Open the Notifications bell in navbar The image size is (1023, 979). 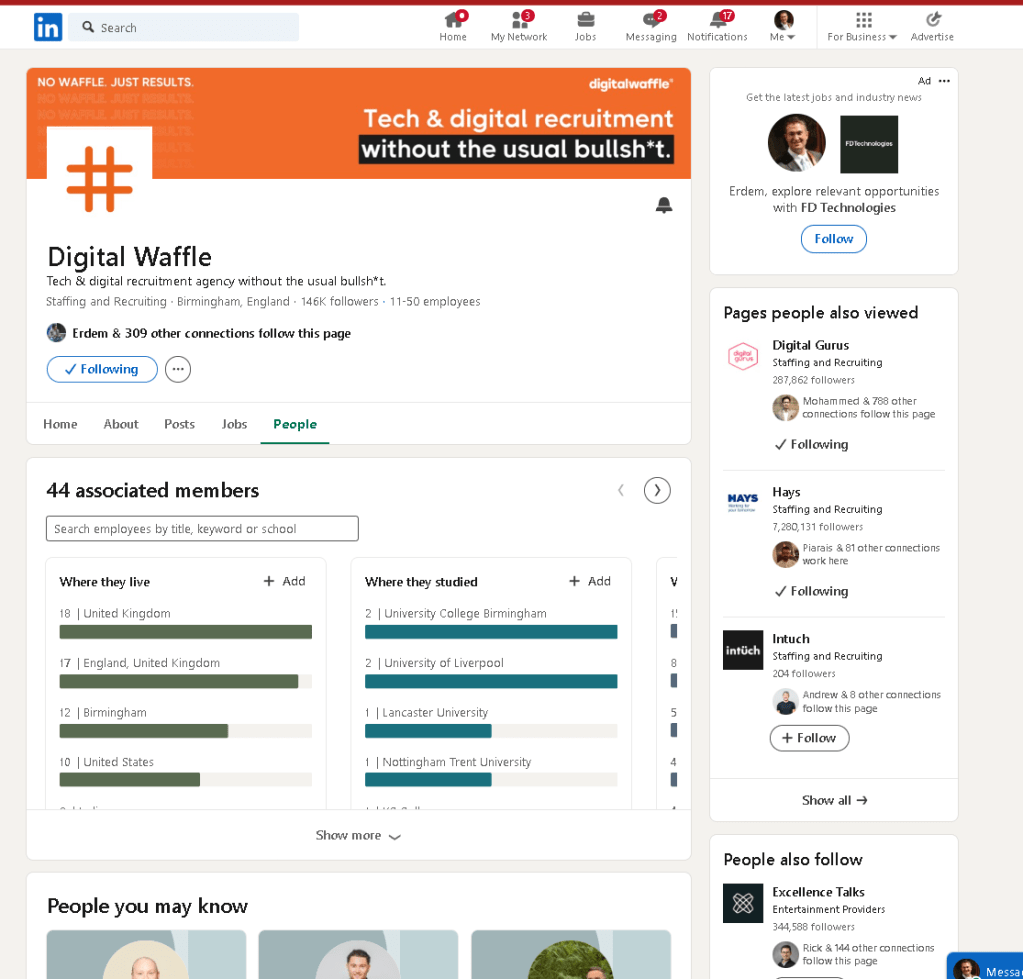[x=717, y=27]
